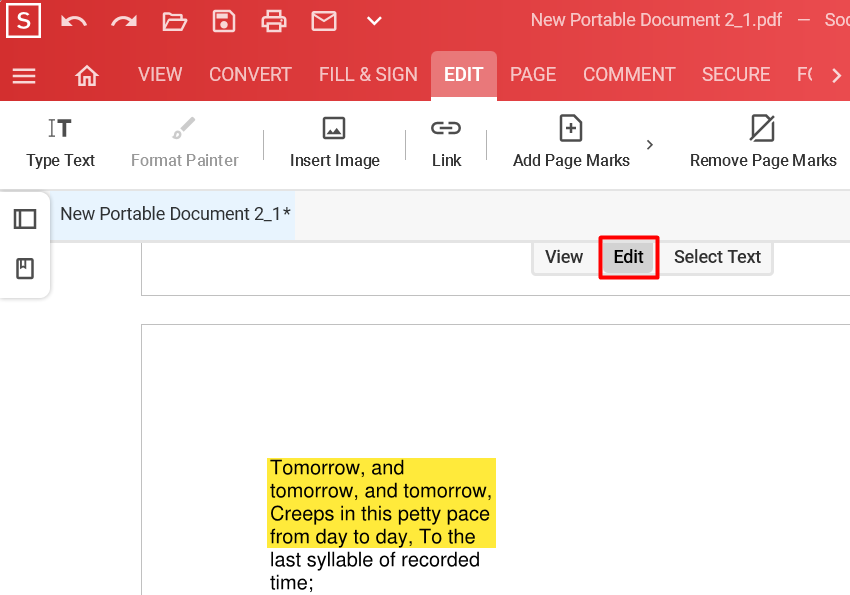Save document using the floppy disk icon
850x595 pixels.
[x=224, y=21]
